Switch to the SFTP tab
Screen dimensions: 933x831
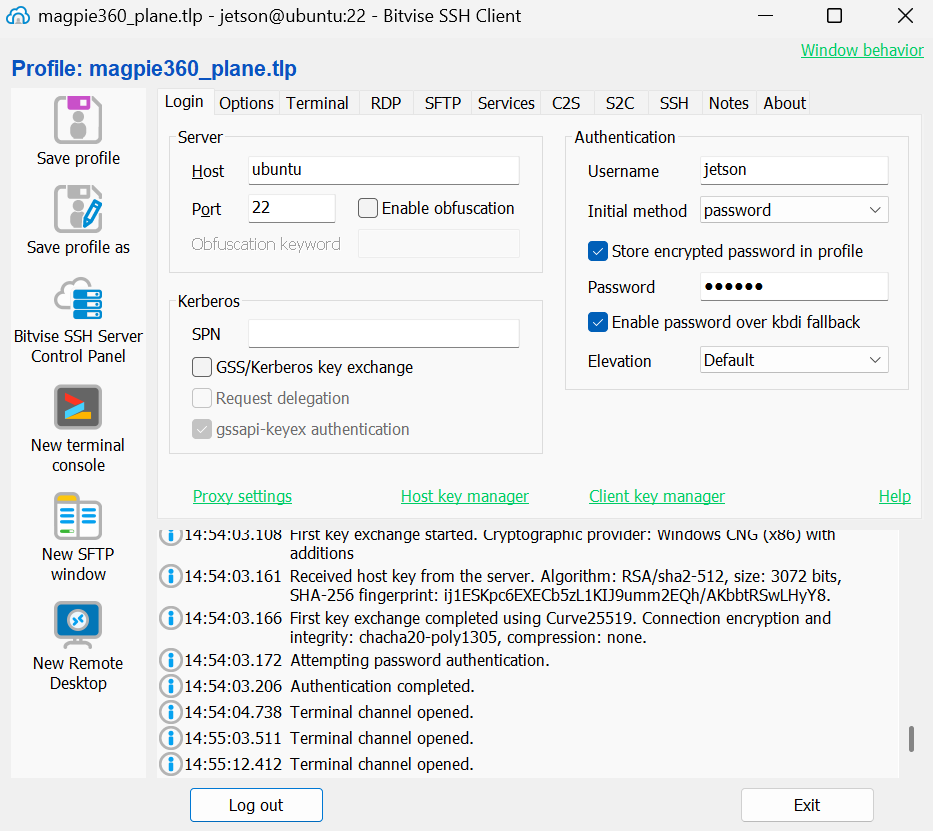pos(442,103)
